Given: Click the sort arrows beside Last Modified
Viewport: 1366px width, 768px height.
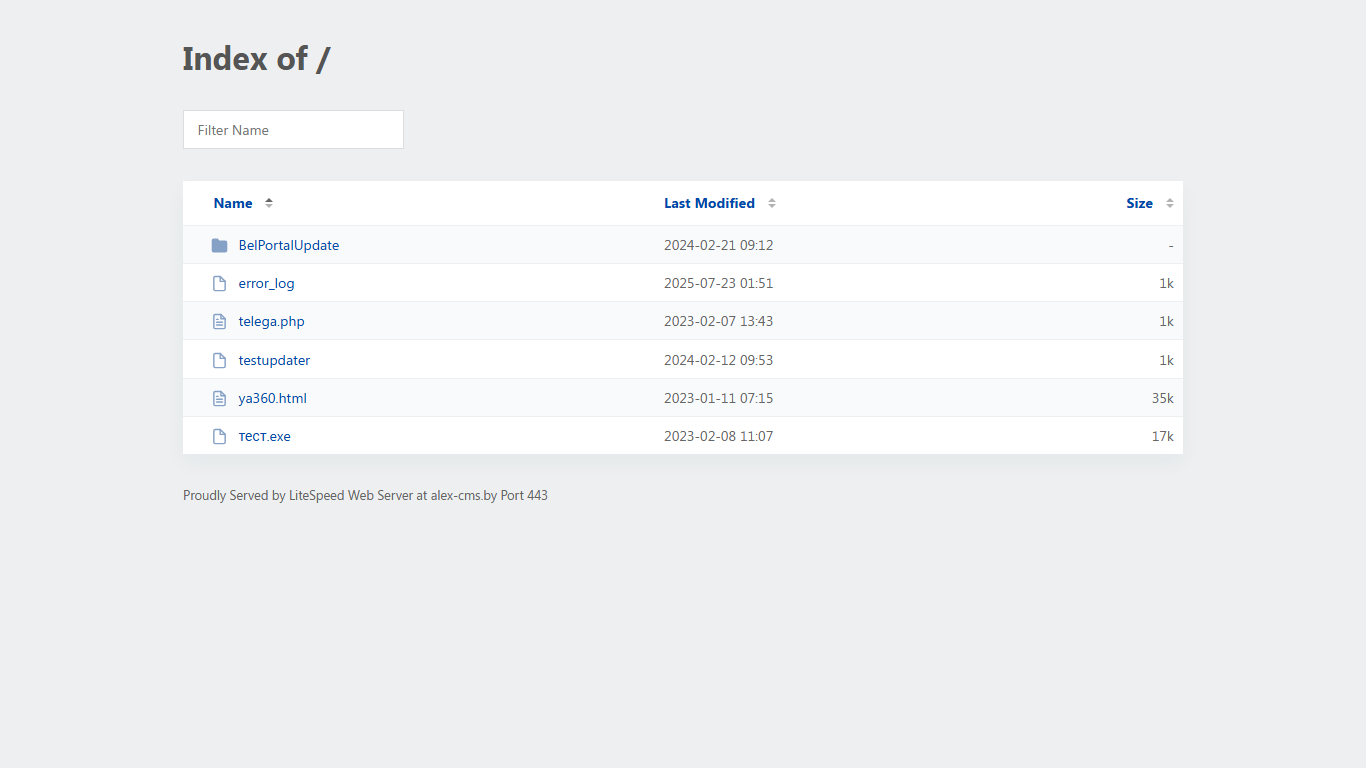Looking at the screenshot, I should 772,203.
